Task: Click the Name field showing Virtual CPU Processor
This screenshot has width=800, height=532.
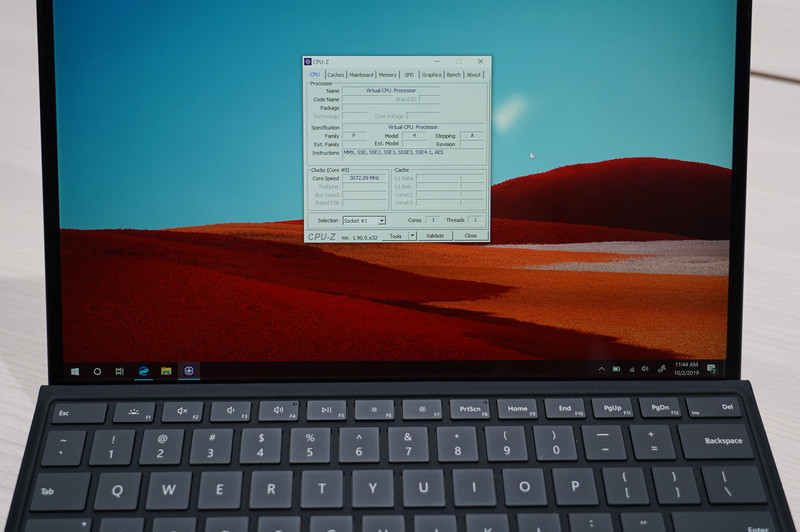Action: (391, 90)
